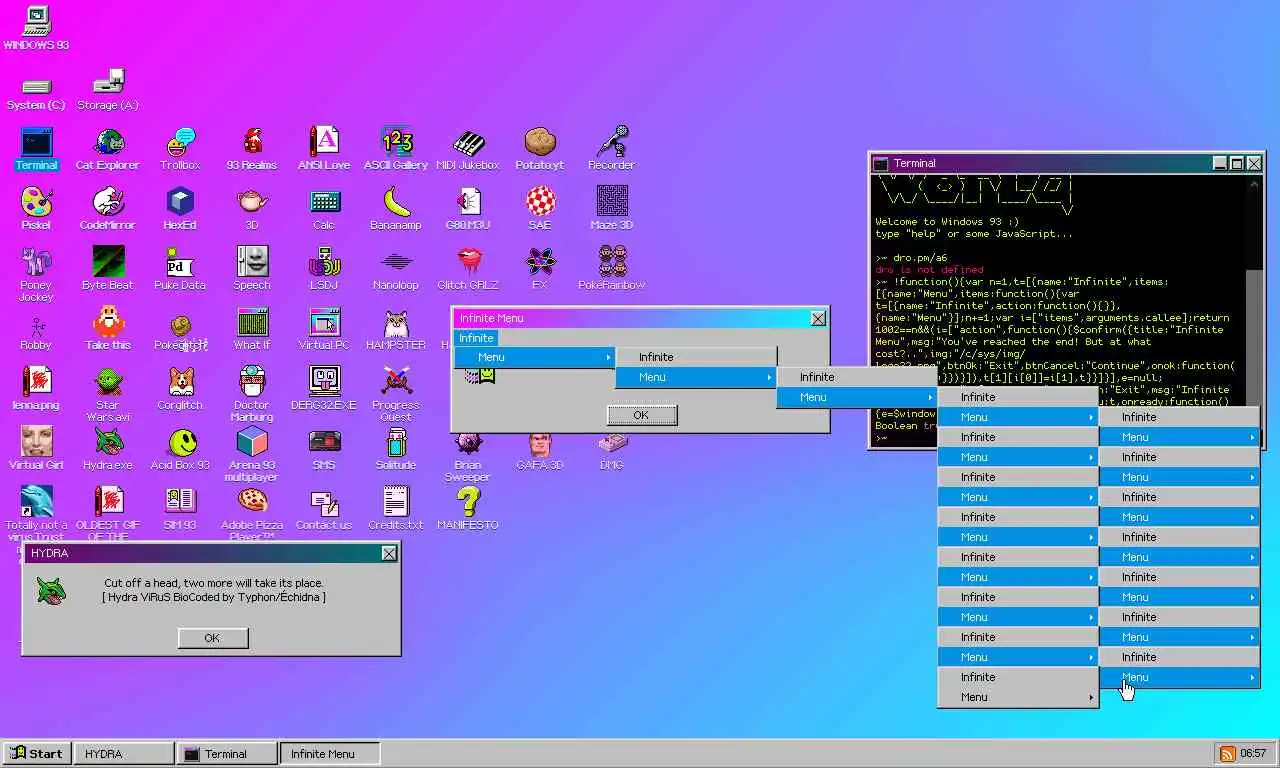This screenshot has height=768, width=1280.
Task: Open the Contact us icon
Action: (324, 508)
